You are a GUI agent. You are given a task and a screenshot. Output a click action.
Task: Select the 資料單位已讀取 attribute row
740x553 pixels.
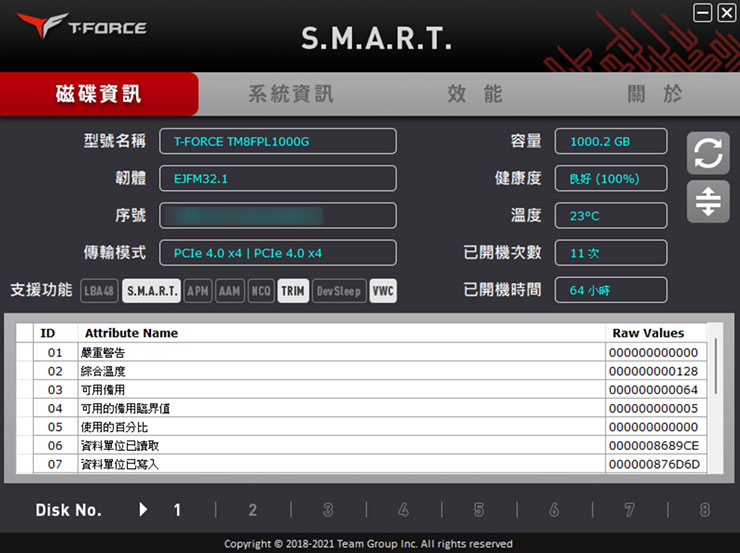point(362,445)
